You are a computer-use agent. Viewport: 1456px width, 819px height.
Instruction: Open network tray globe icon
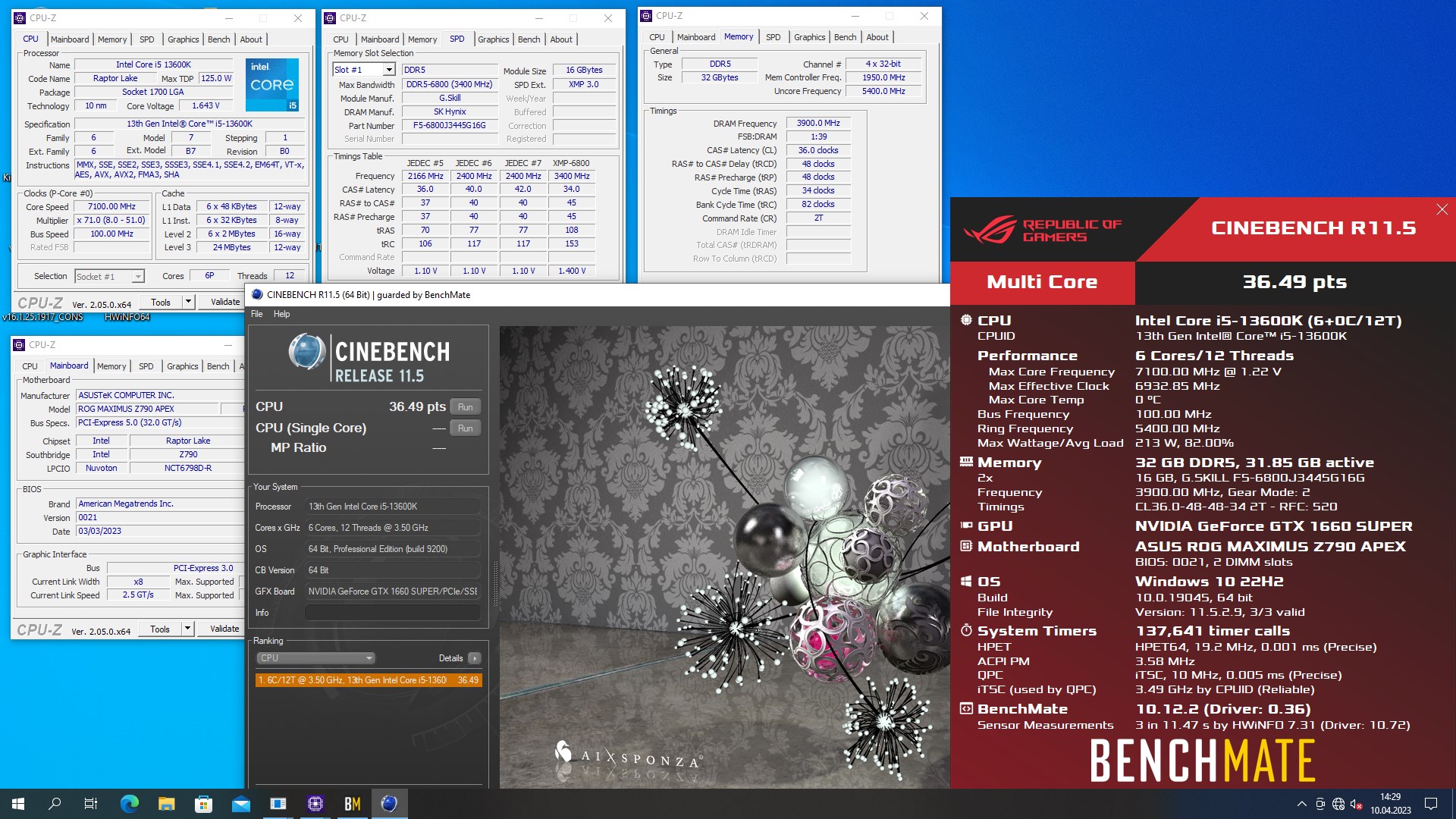pos(1338,805)
